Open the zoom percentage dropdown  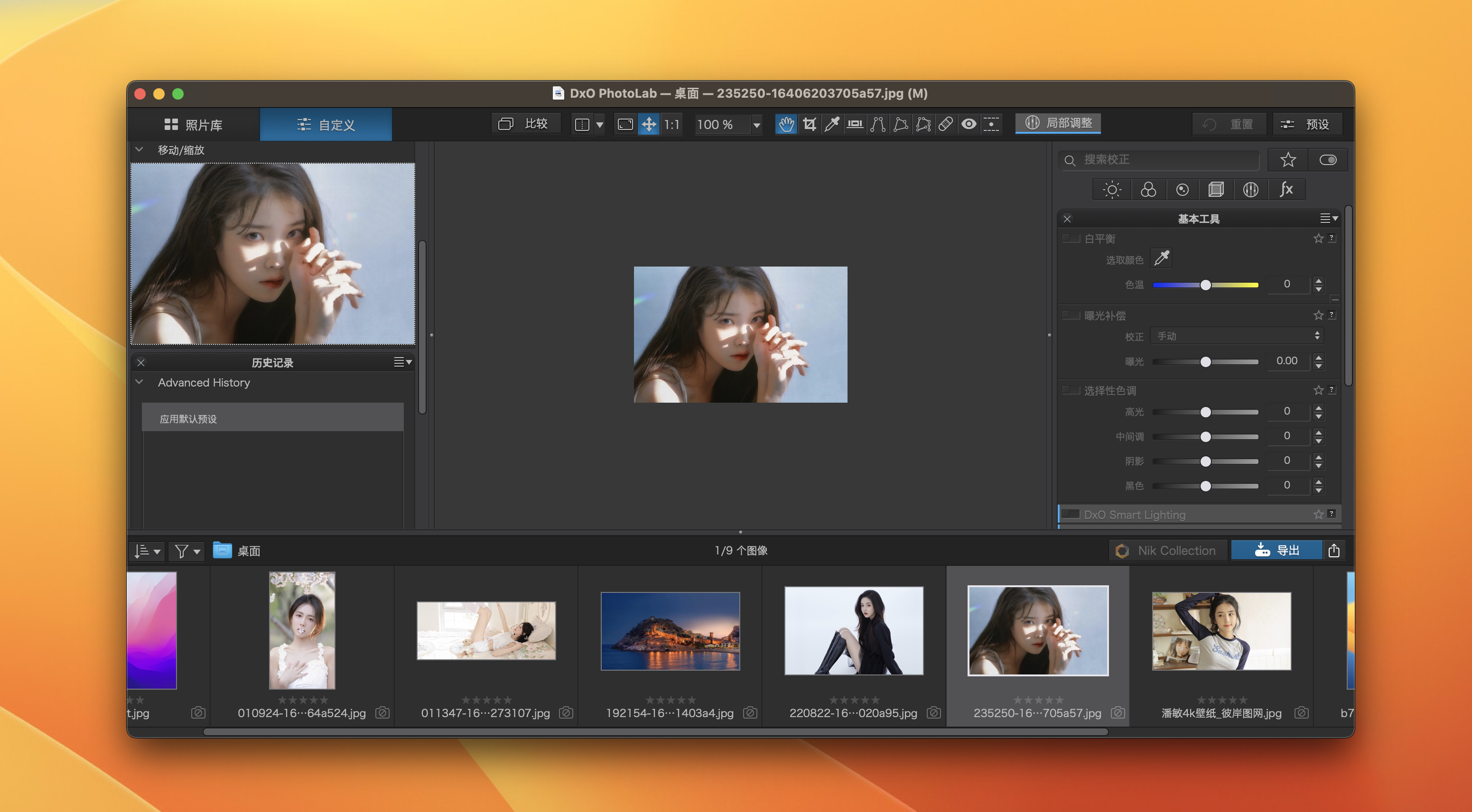click(x=756, y=124)
